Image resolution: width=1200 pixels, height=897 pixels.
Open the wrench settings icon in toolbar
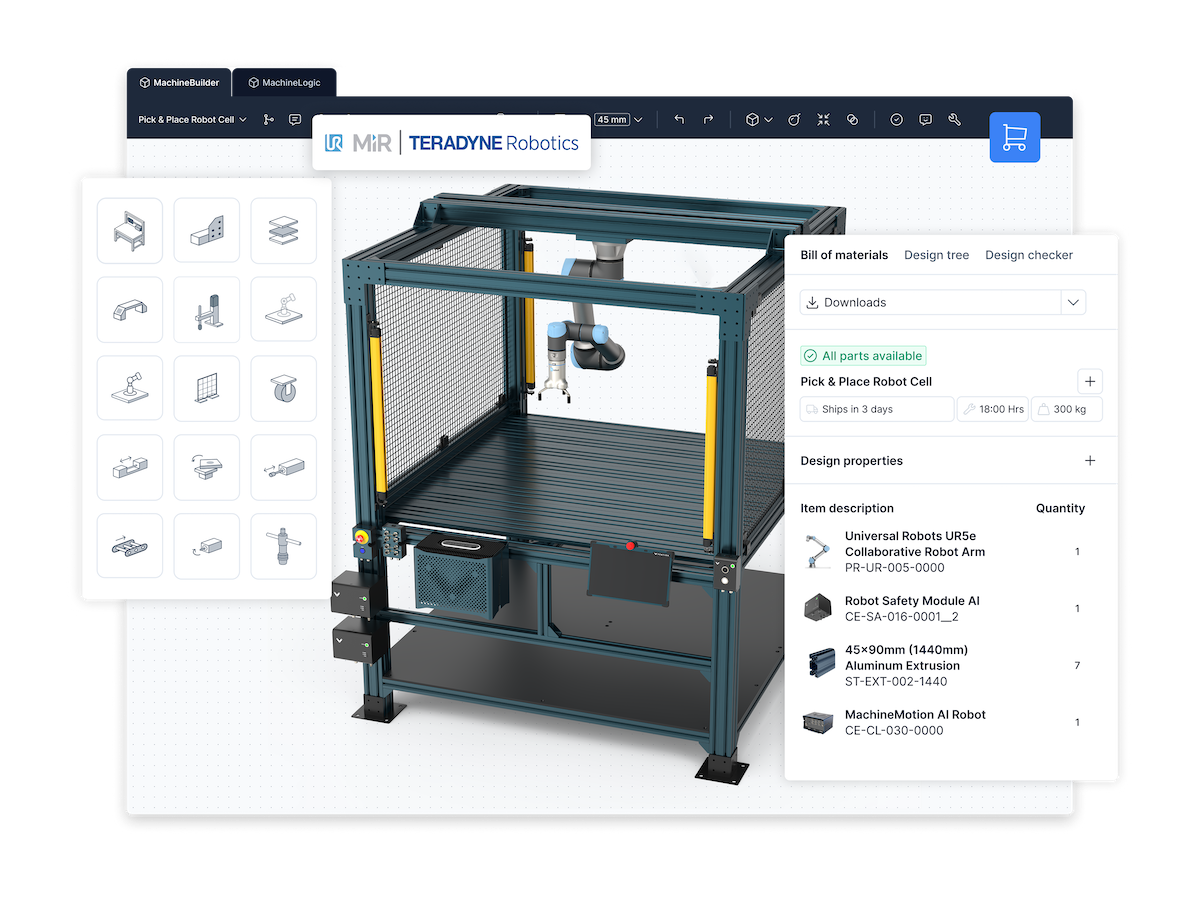tap(954, 120)
